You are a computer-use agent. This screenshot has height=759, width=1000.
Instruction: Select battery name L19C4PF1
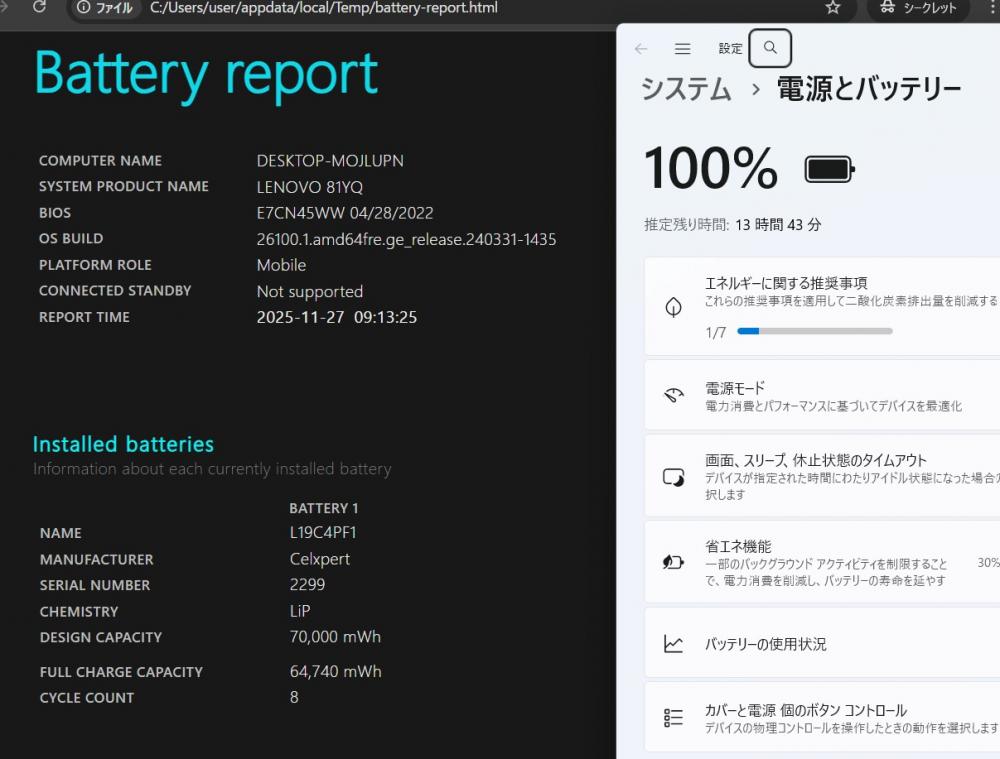323,533
